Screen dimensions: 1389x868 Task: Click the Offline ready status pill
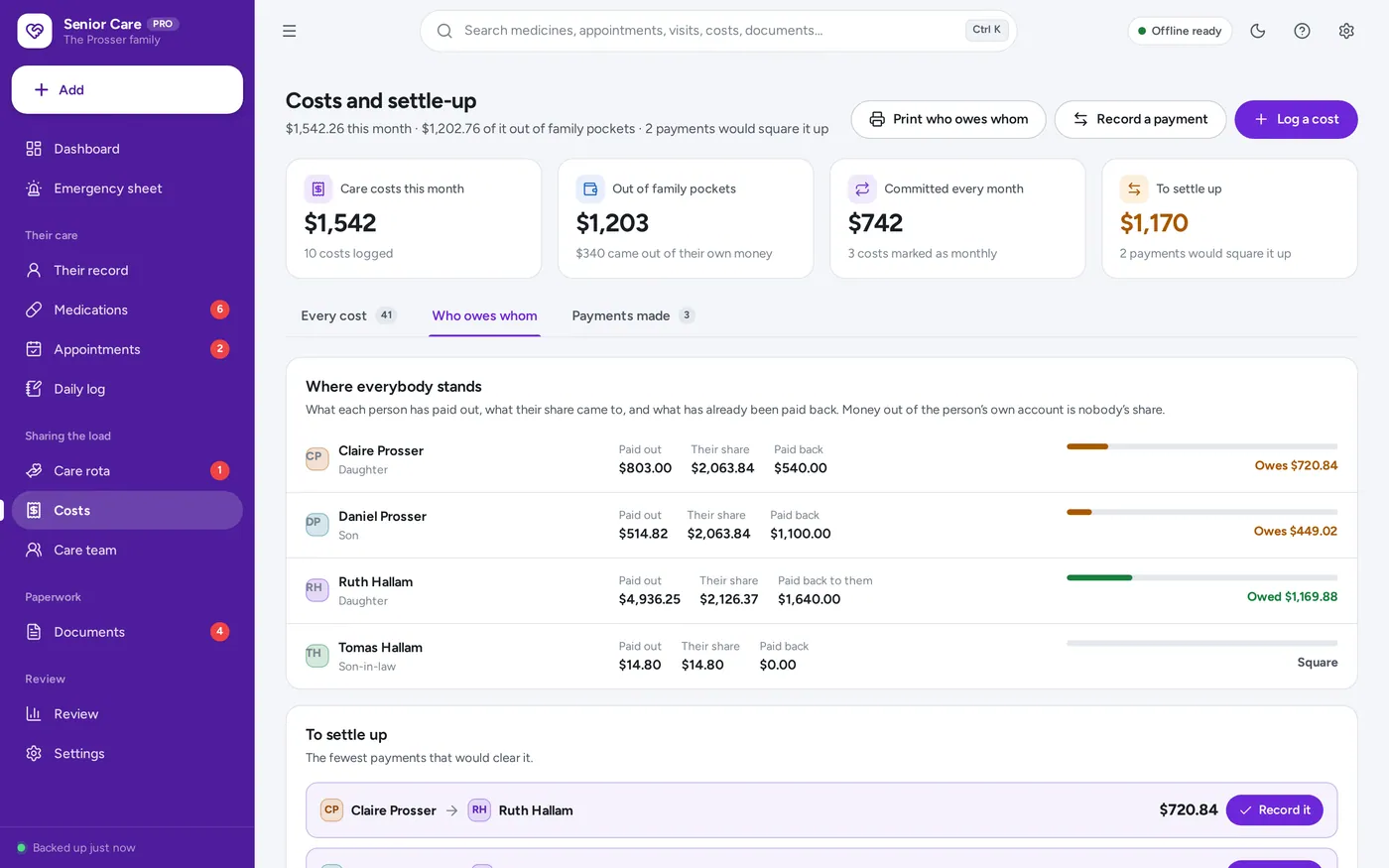[x=1180, y=31]
